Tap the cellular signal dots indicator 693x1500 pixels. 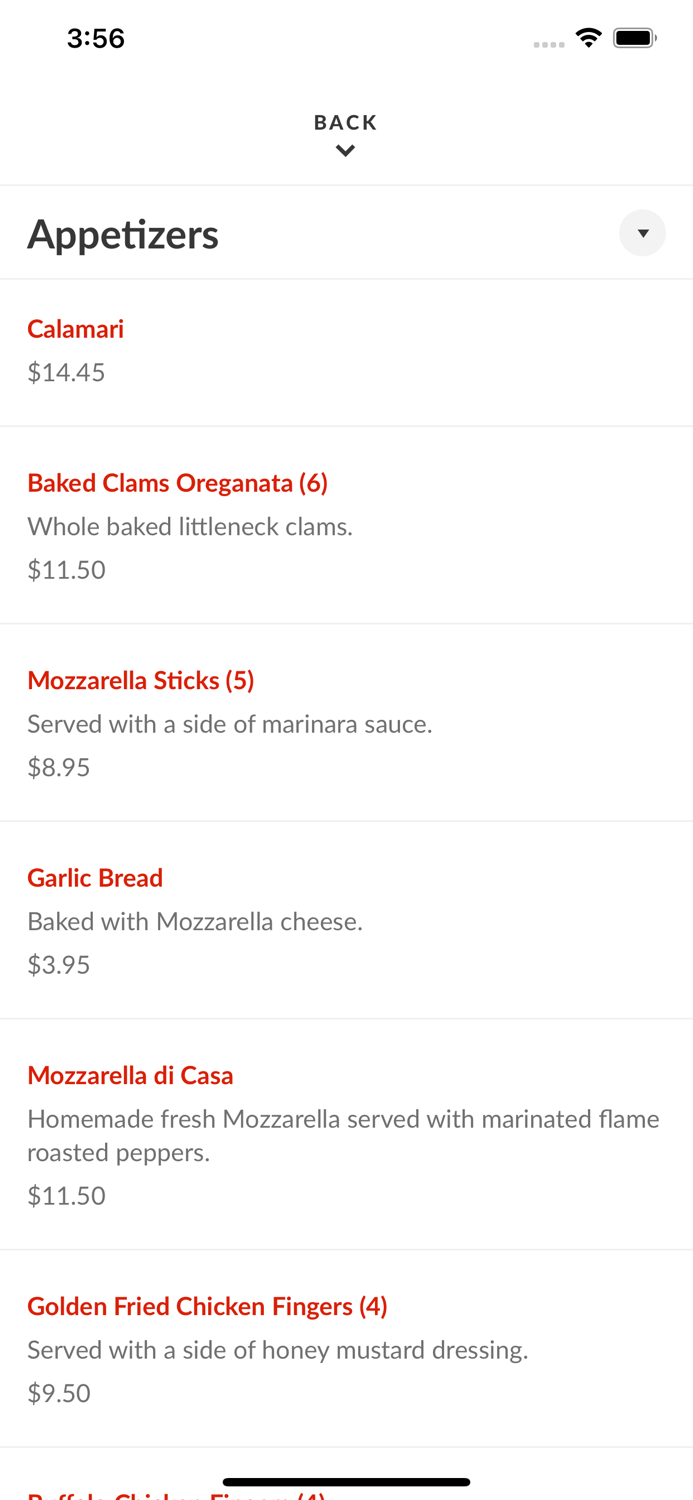549,42
